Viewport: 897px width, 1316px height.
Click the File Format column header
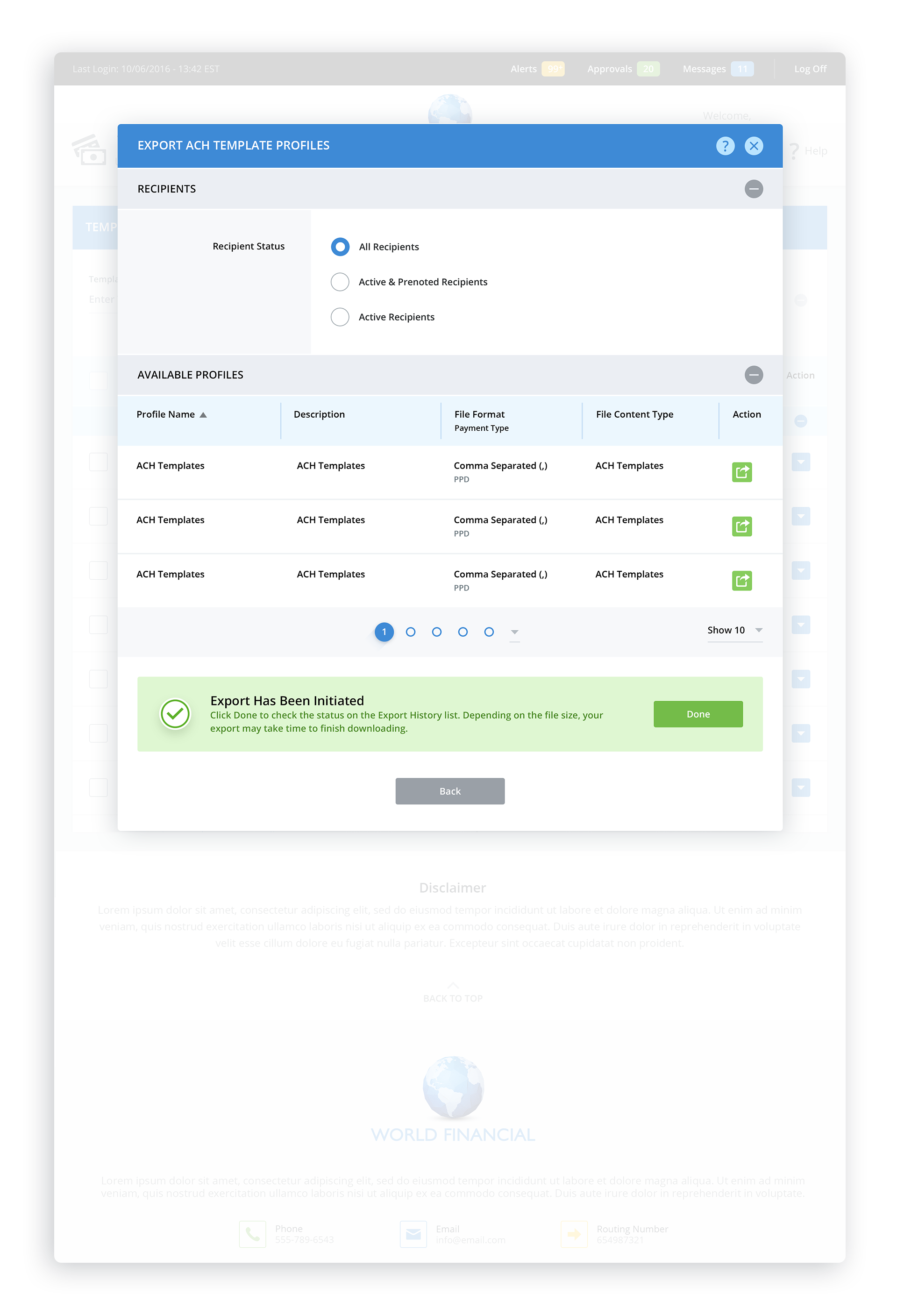479,414
